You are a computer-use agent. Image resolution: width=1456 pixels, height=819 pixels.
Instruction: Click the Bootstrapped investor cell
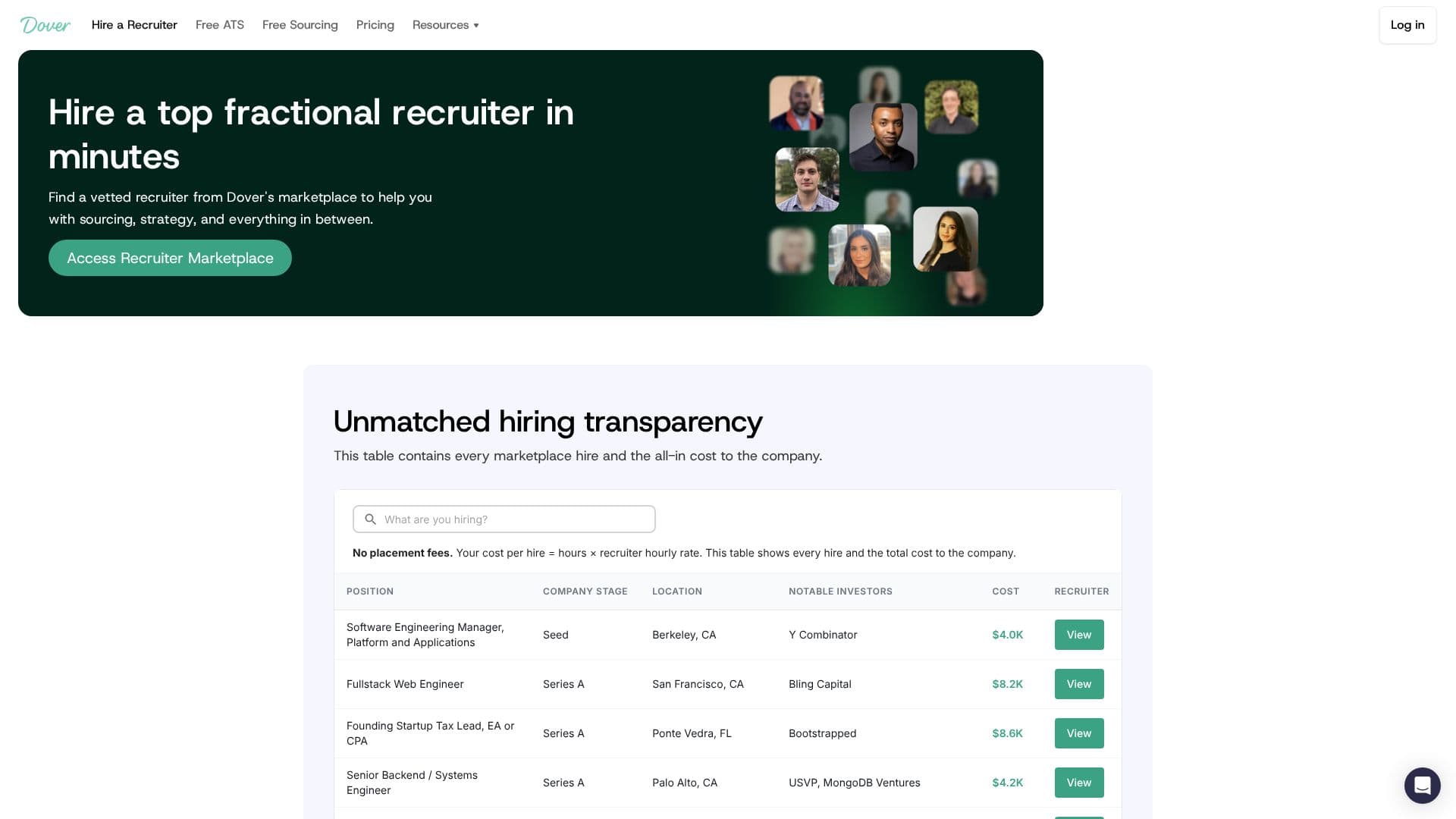click(822, 733)
